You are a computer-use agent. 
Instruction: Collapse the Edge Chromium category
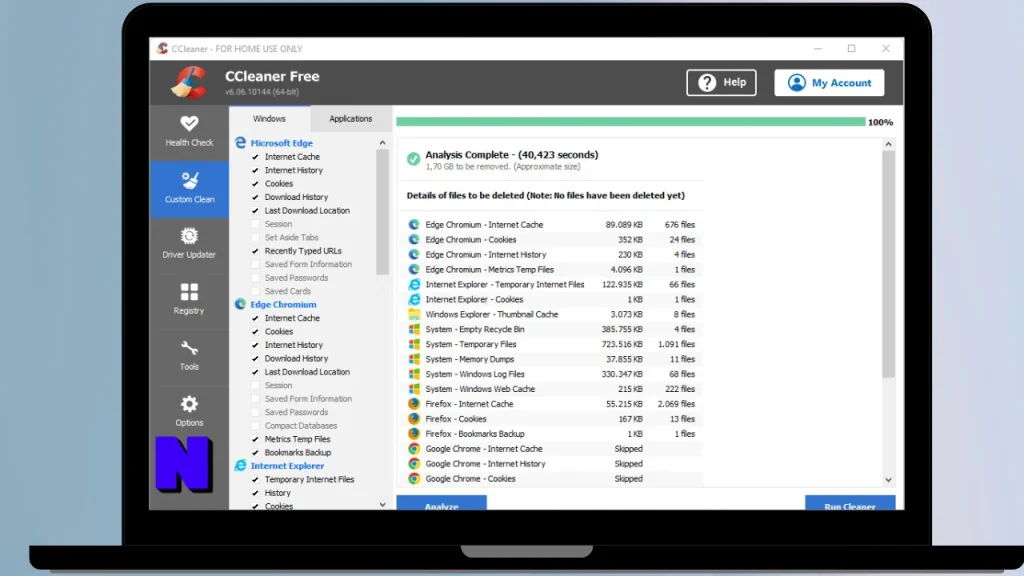(x=283, y=304)
